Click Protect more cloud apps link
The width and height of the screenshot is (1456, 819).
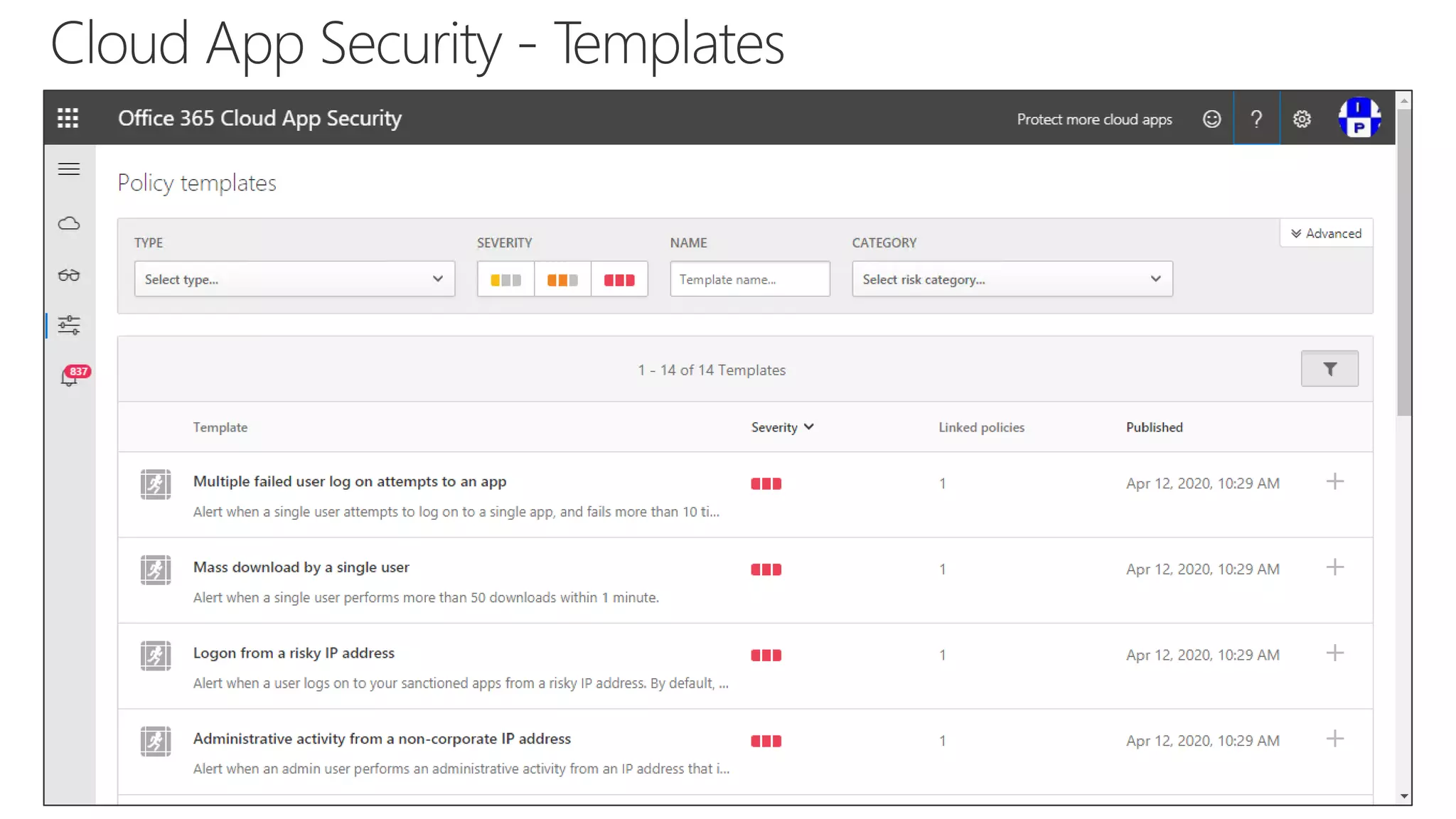tap(1094, 119)
